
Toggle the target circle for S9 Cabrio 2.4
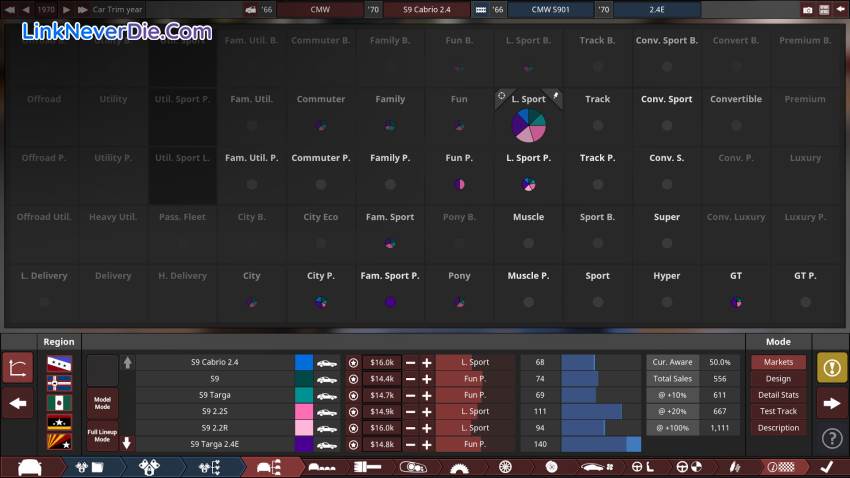(x=353, y=362)
